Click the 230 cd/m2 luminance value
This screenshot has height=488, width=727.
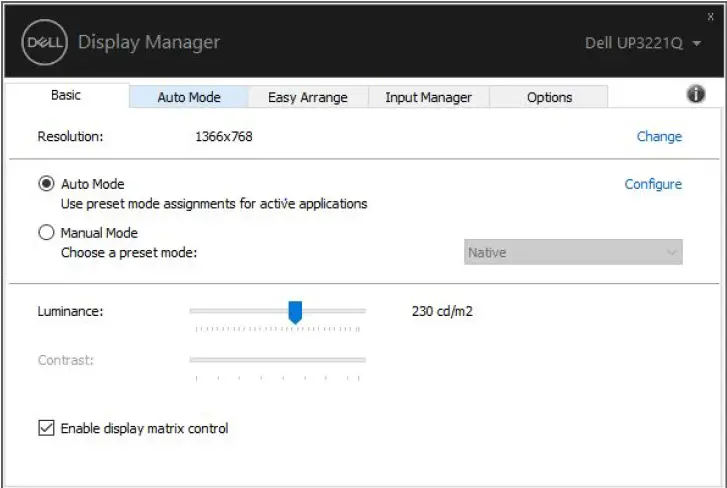(x=442, y=311)
